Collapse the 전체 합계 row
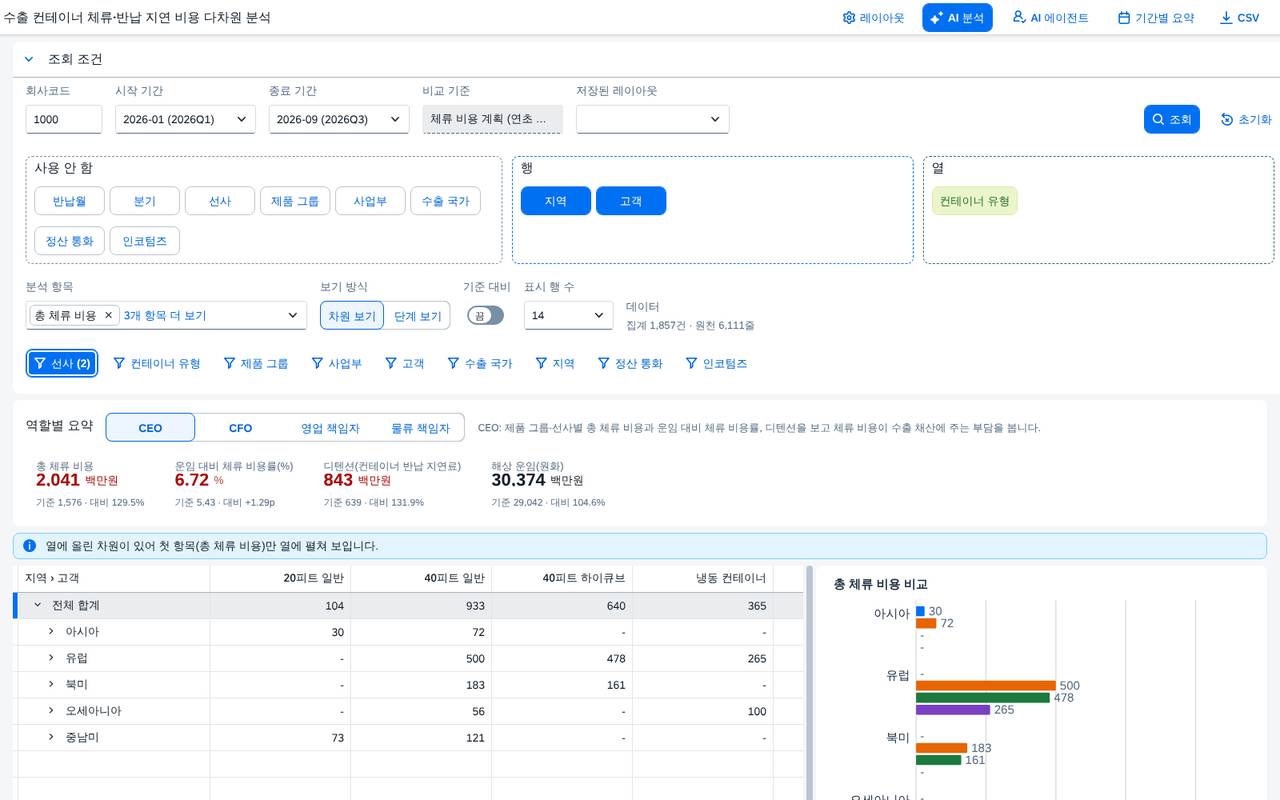The height and width of the screenshot is (800, 1280). point(38,605)
